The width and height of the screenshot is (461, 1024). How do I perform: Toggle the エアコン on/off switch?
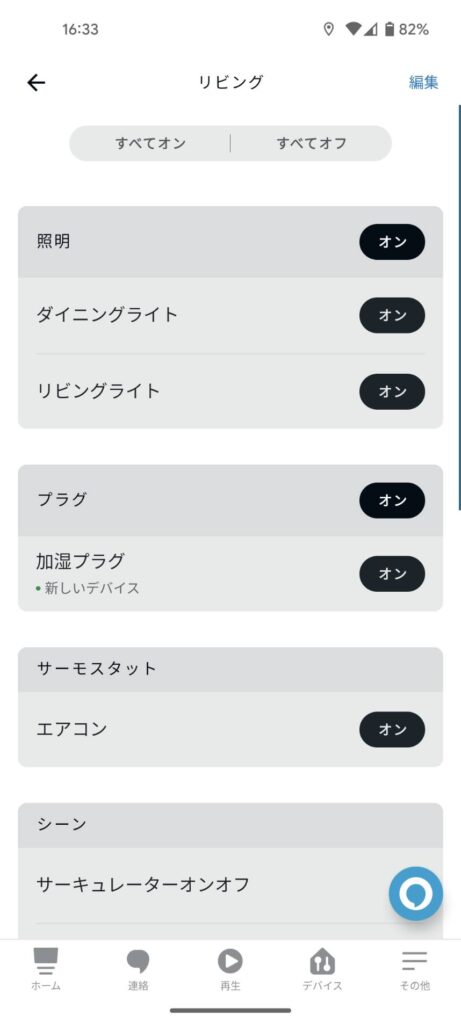pos(392,729)
